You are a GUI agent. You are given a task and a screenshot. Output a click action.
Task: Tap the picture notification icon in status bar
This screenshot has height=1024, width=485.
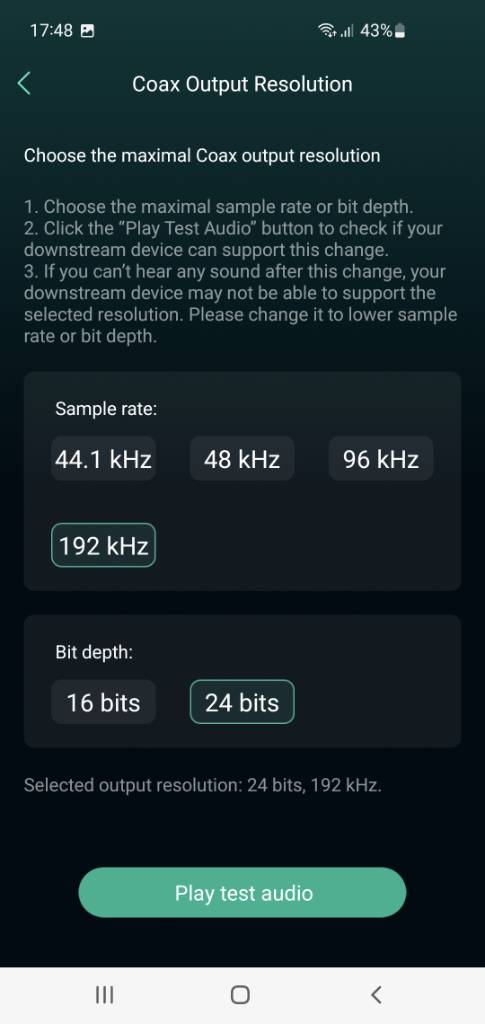87,31
